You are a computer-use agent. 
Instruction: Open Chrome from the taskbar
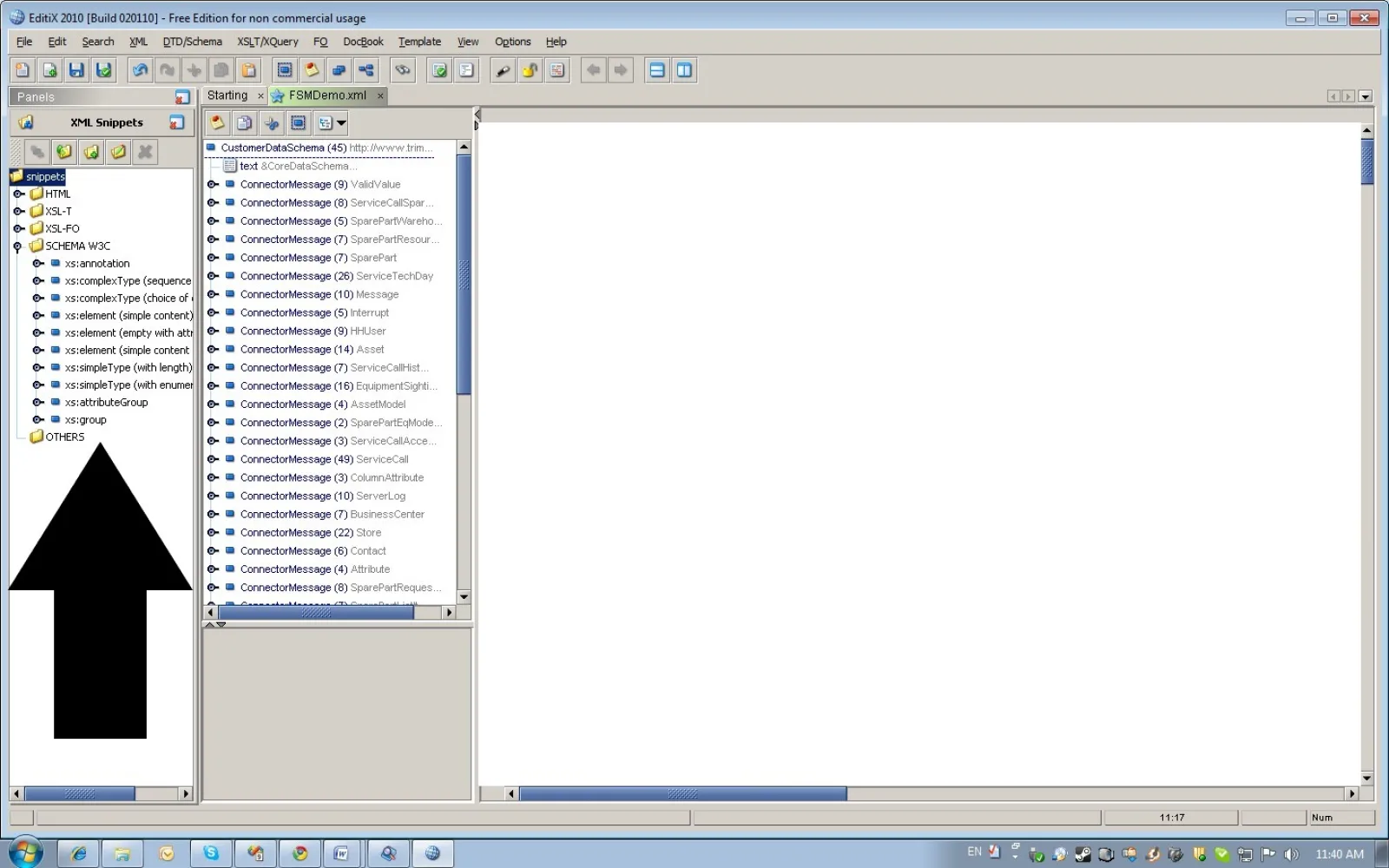[300, 853]
